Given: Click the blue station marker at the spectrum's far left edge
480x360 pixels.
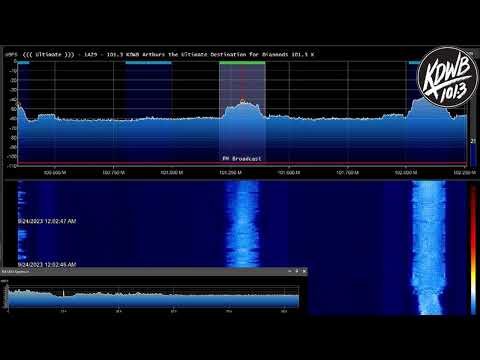Looking at the screenshot, I should (x=23, y=63).
